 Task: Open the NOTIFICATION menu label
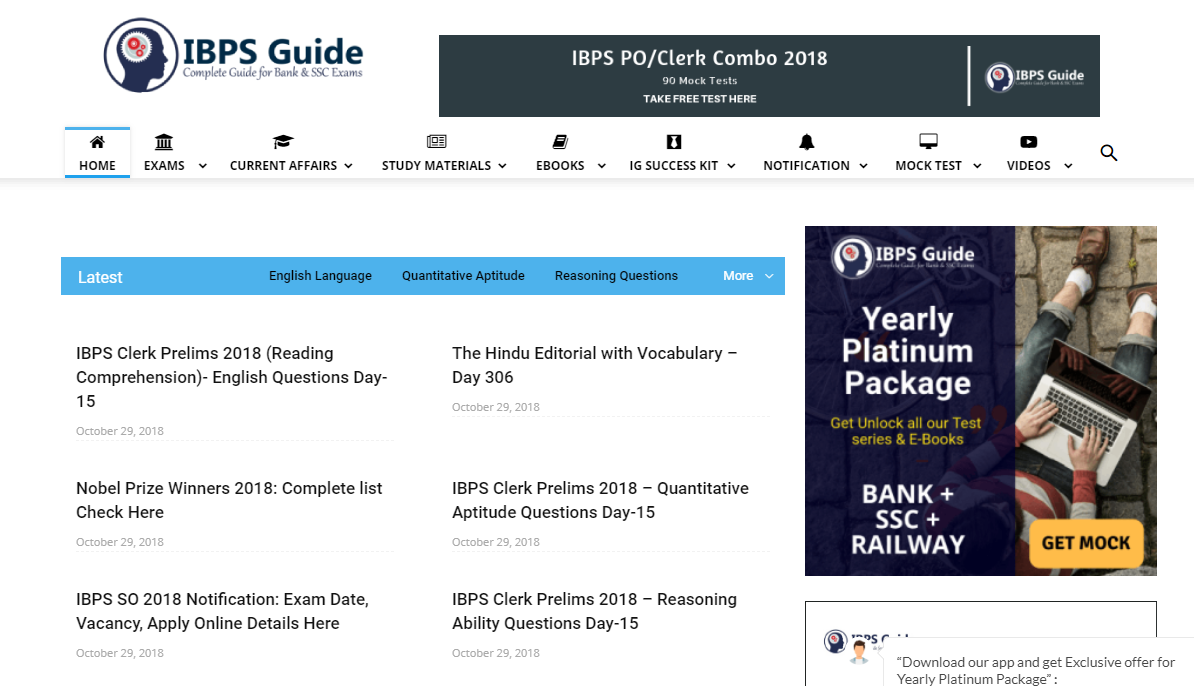click(x=806, y=166)
